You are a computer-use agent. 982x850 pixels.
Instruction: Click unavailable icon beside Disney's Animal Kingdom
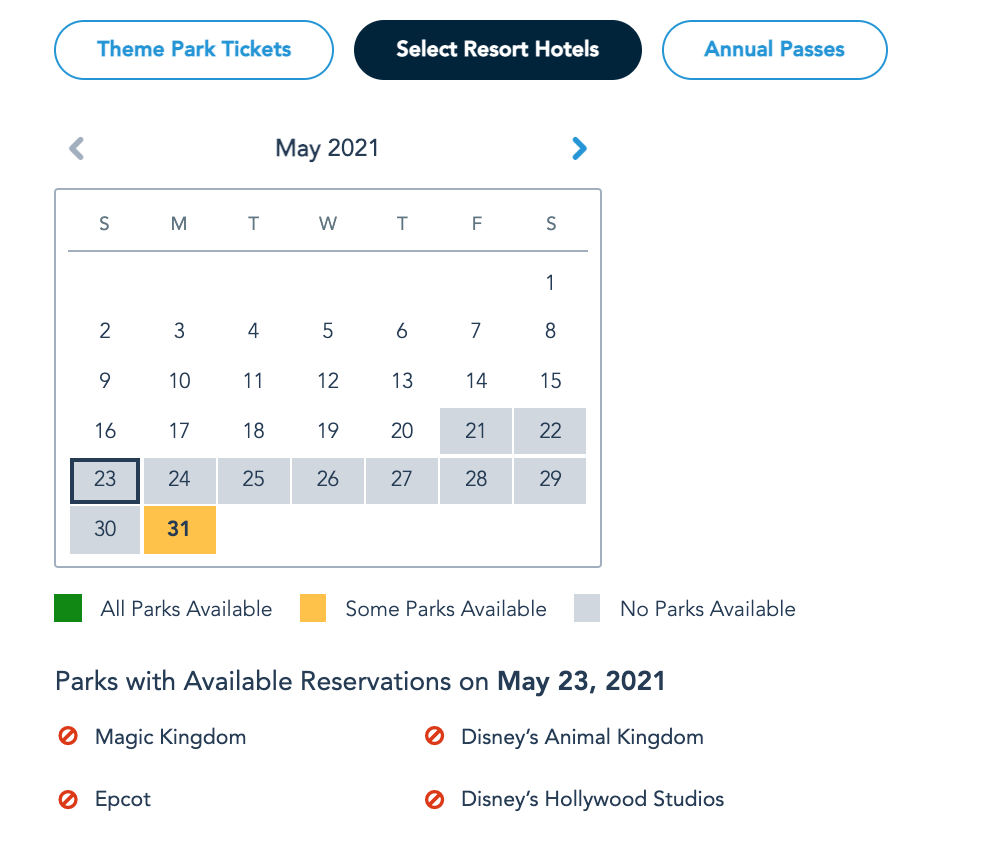point(434,737)
